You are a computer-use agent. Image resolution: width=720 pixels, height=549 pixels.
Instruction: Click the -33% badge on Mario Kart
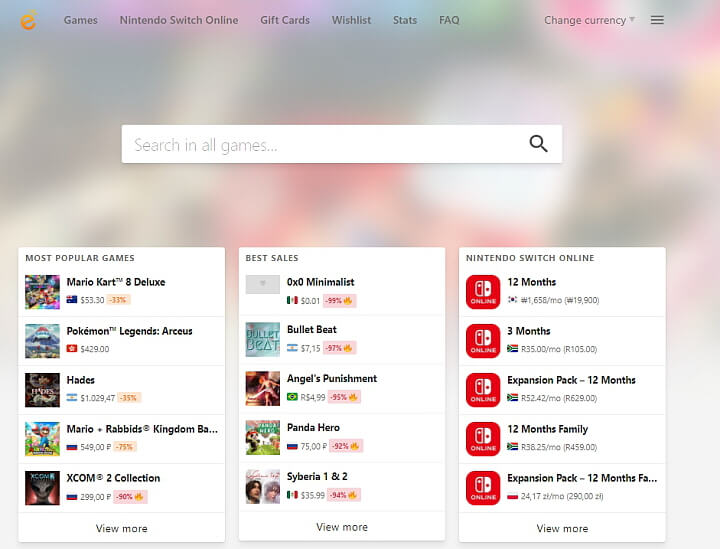118,300
